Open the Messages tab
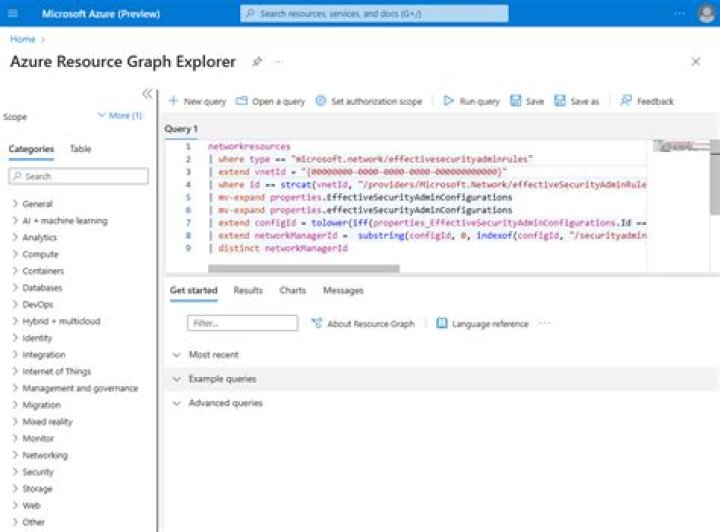 click(343, 291)
